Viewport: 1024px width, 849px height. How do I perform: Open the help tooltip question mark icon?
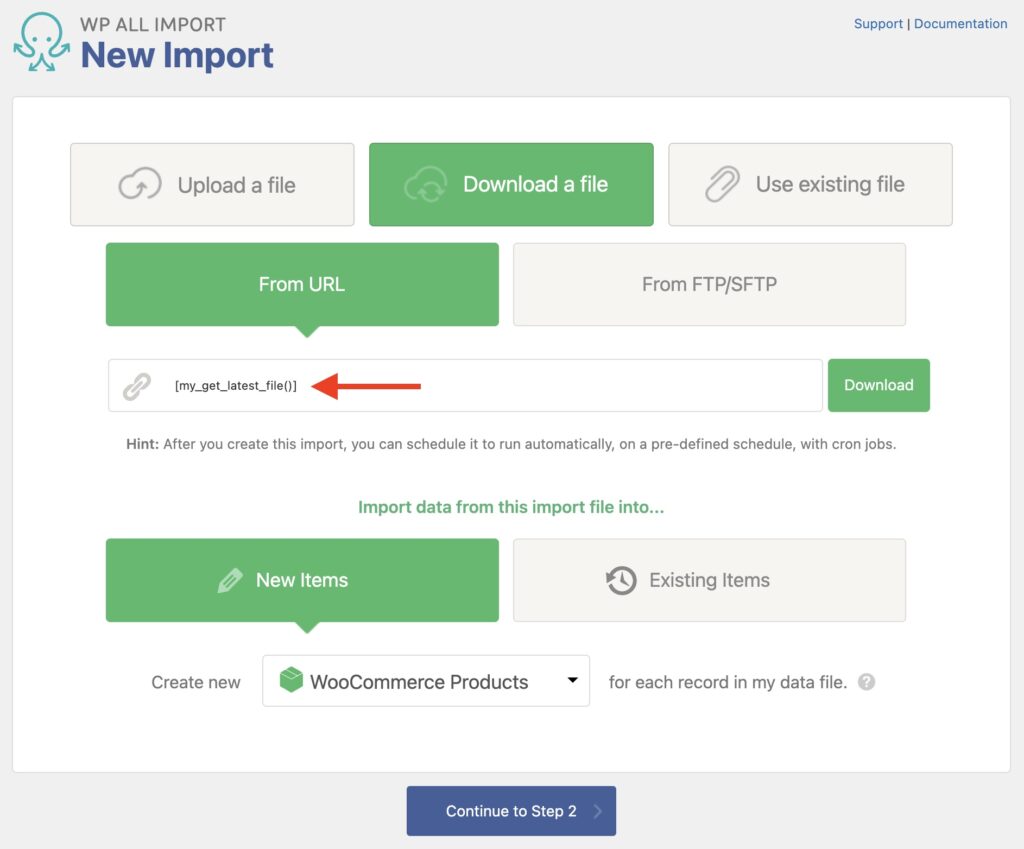coord(866,682)
